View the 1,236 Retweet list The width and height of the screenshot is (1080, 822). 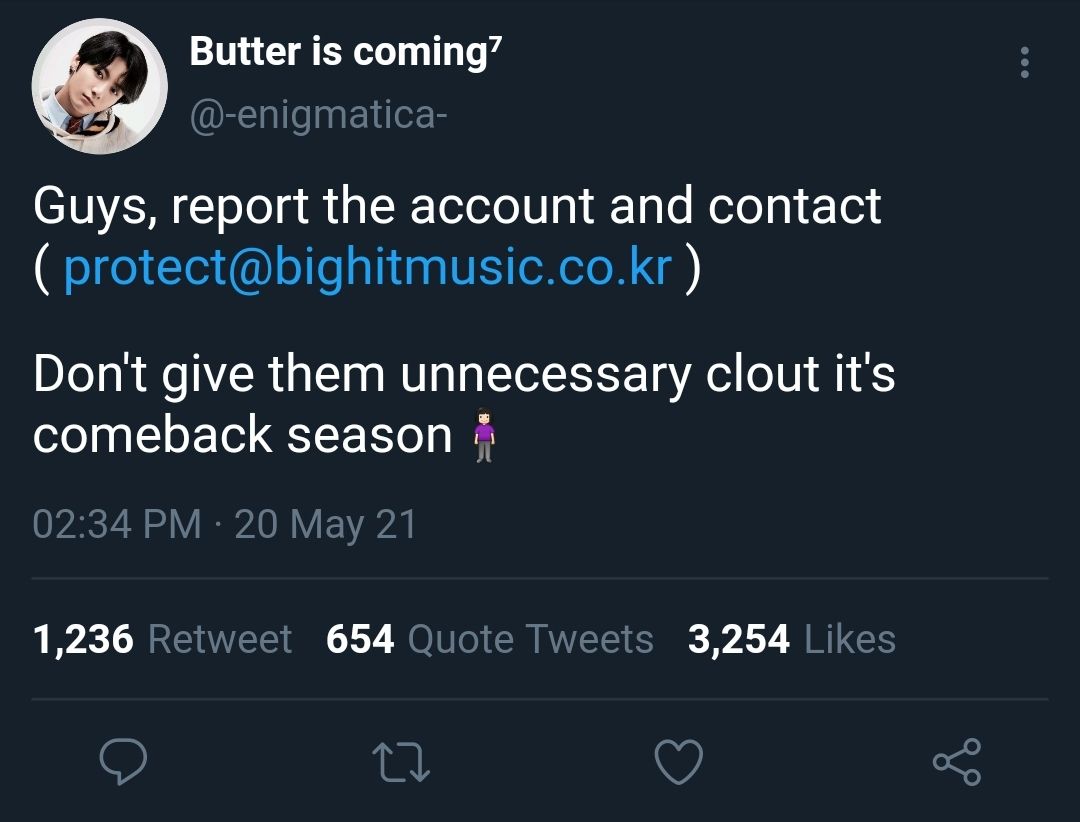click(163, 639)
